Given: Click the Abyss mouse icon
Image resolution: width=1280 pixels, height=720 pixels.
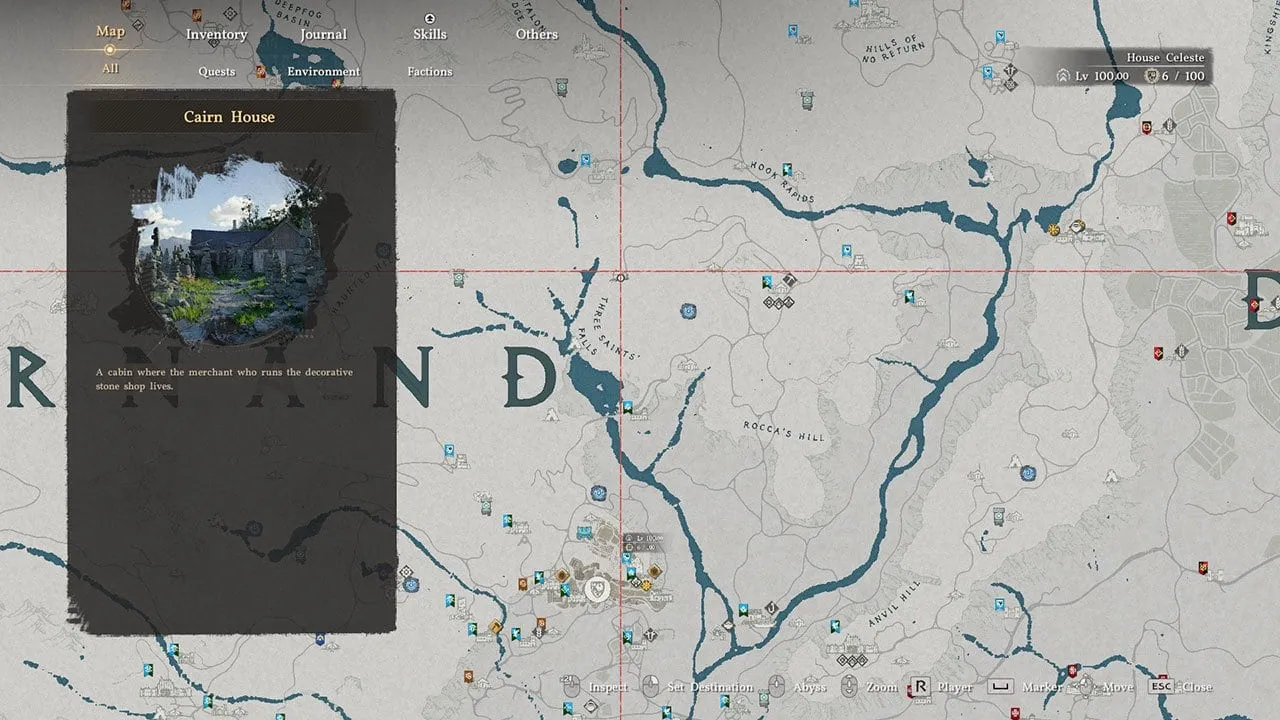Looking at the screenshot, I should point(776,686).
